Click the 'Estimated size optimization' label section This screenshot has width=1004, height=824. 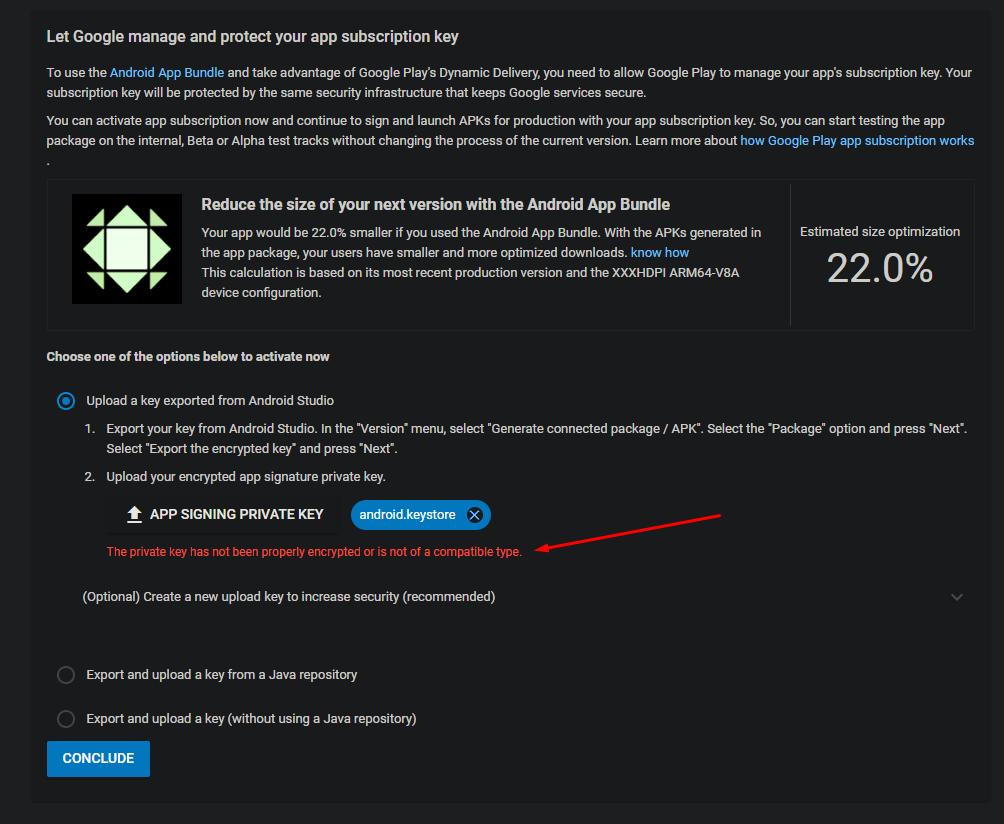[x=879, y=231]
